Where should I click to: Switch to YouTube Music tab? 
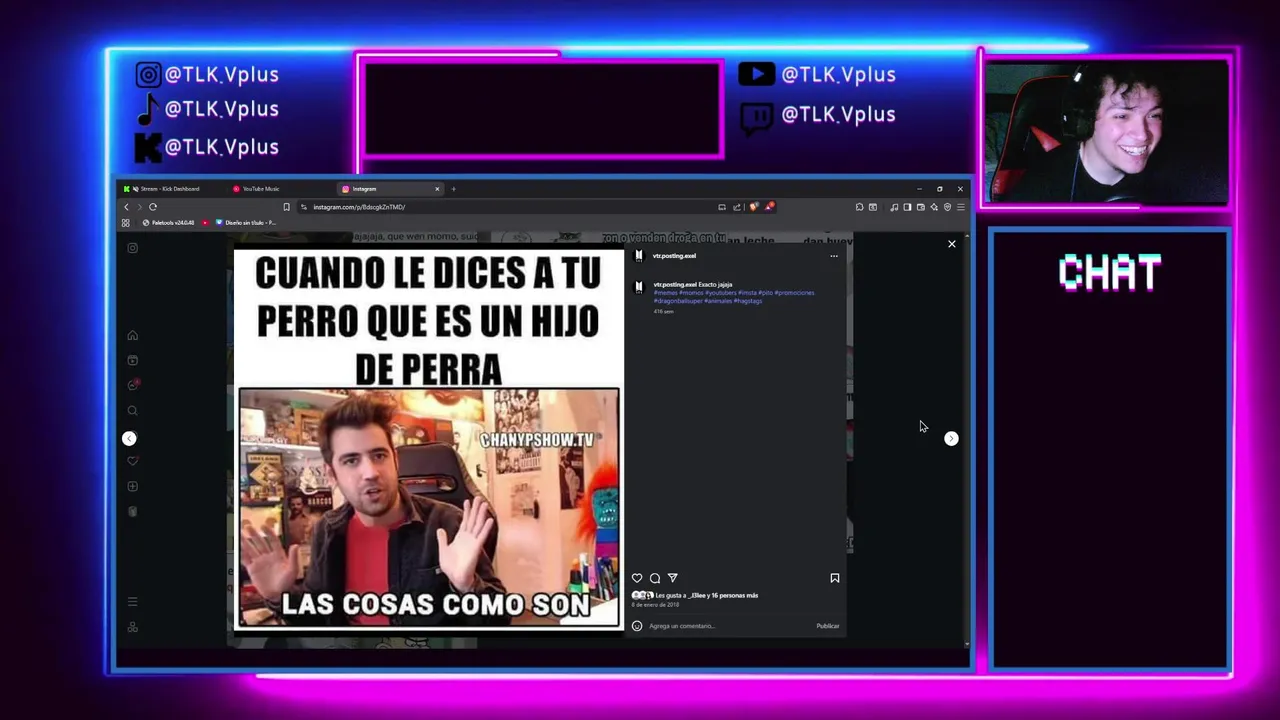click(x=261, y=189)
